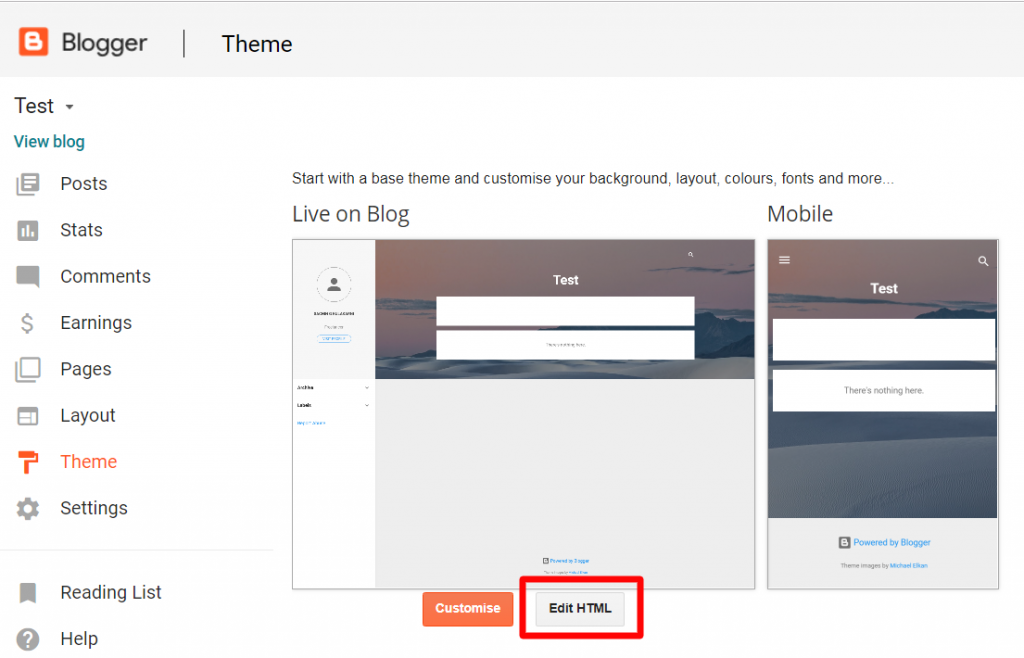Click 'There's nothing here.' in Mobile preview
Screen dimensions: 1024x658
pyautogui.click(x=884, y=390)
